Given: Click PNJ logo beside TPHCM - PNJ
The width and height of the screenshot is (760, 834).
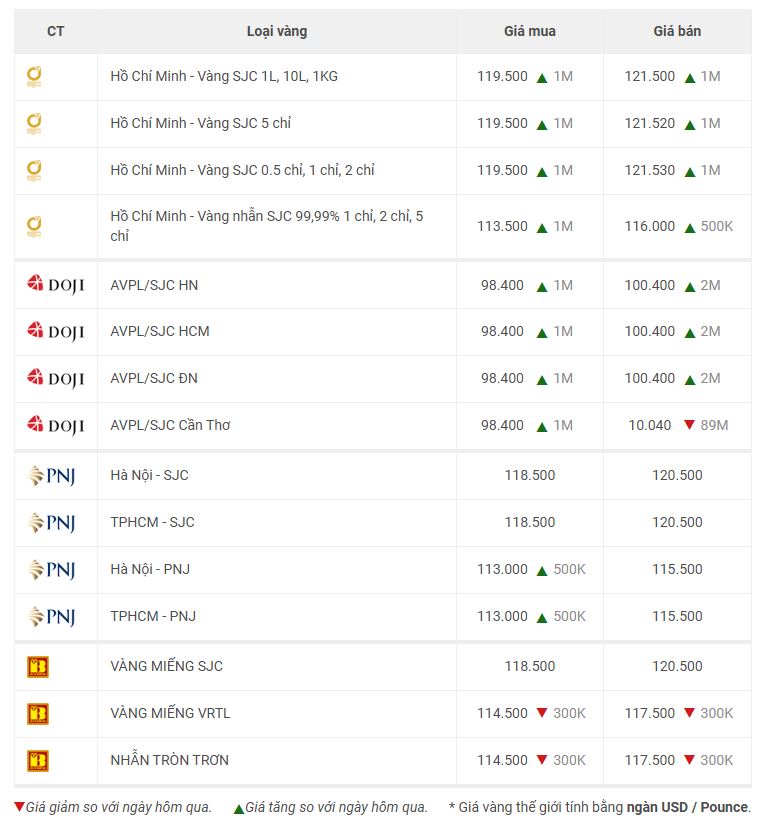Looking at the screenshot, I should (52, 616).
